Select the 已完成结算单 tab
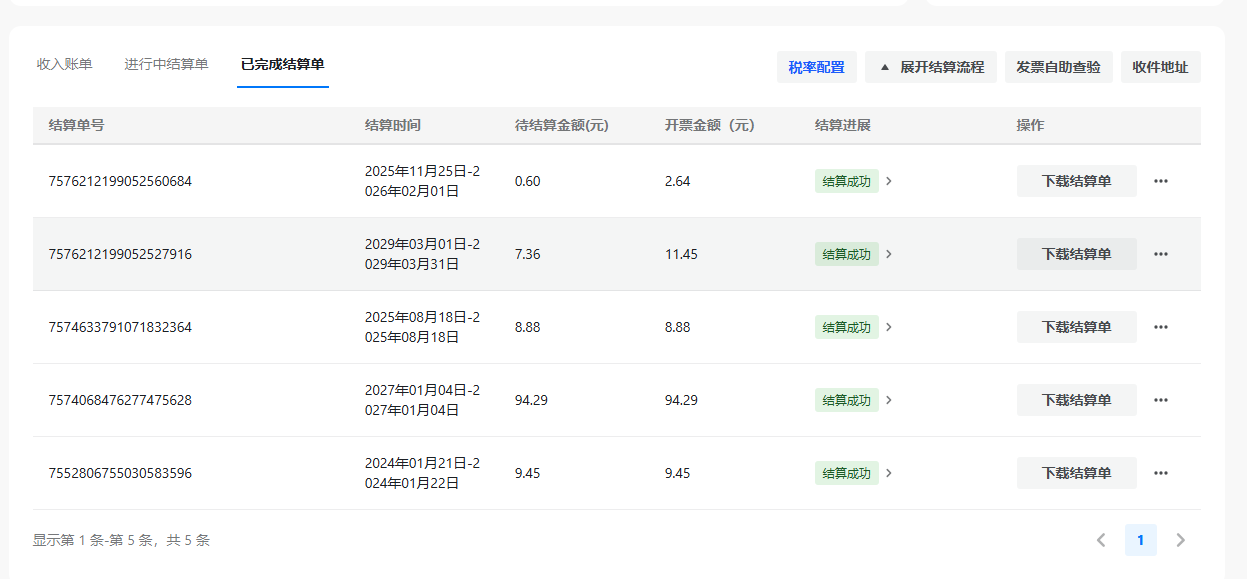 pyautogui.click(x=282, y=64)
